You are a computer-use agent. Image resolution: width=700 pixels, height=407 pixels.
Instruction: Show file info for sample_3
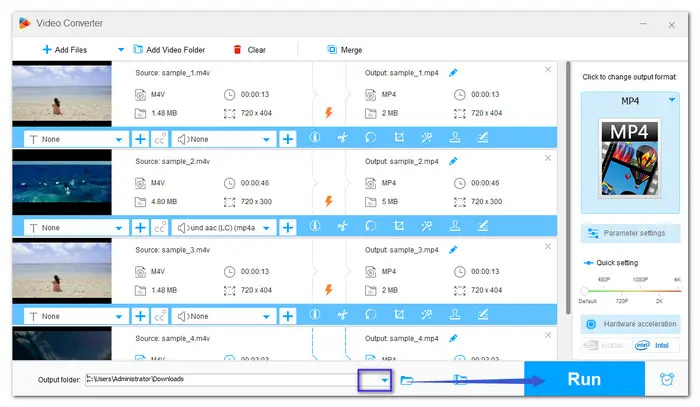315,314
